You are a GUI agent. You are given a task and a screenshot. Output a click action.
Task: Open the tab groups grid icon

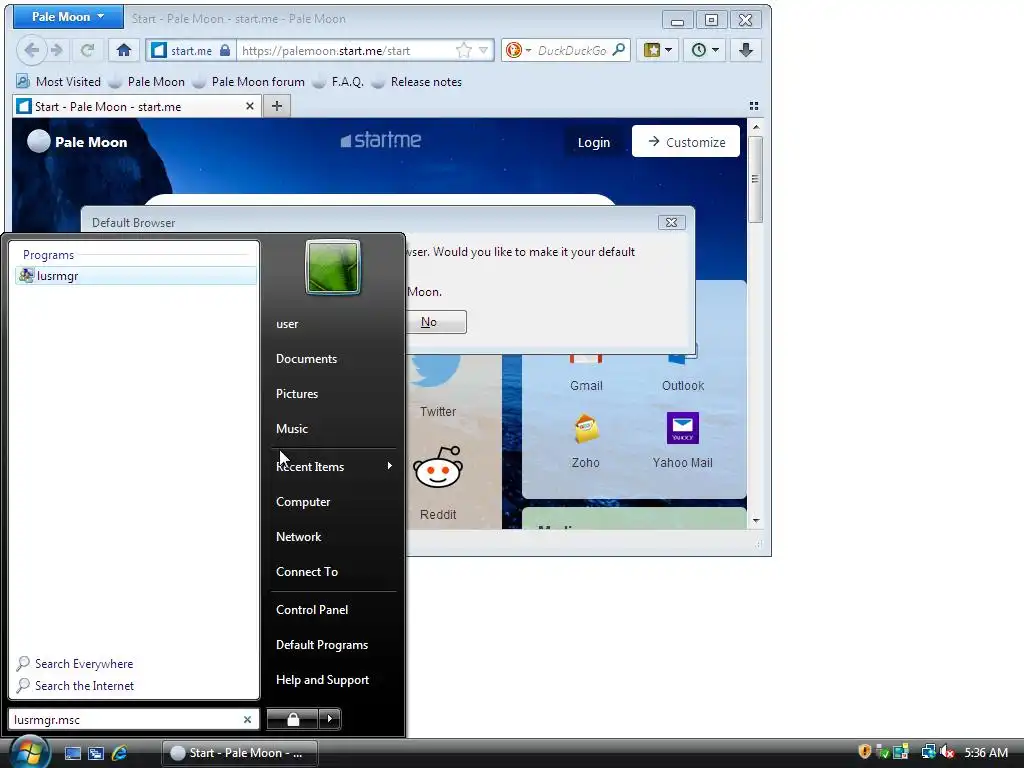point(754,106)
